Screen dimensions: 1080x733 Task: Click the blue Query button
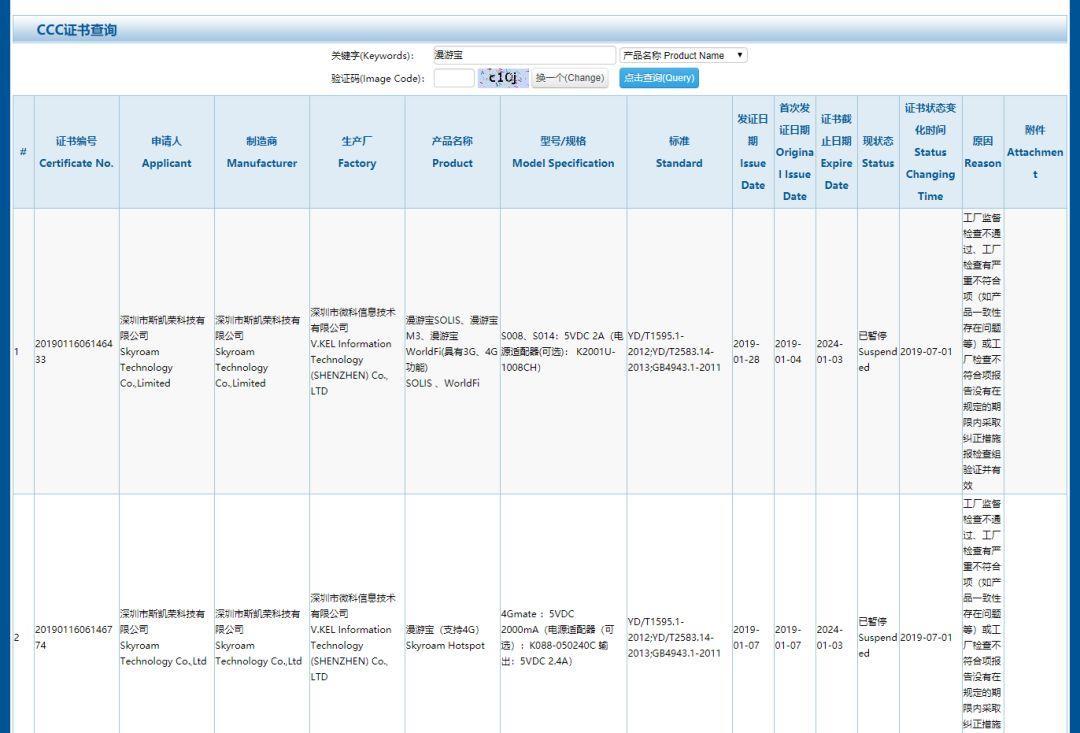659,78
